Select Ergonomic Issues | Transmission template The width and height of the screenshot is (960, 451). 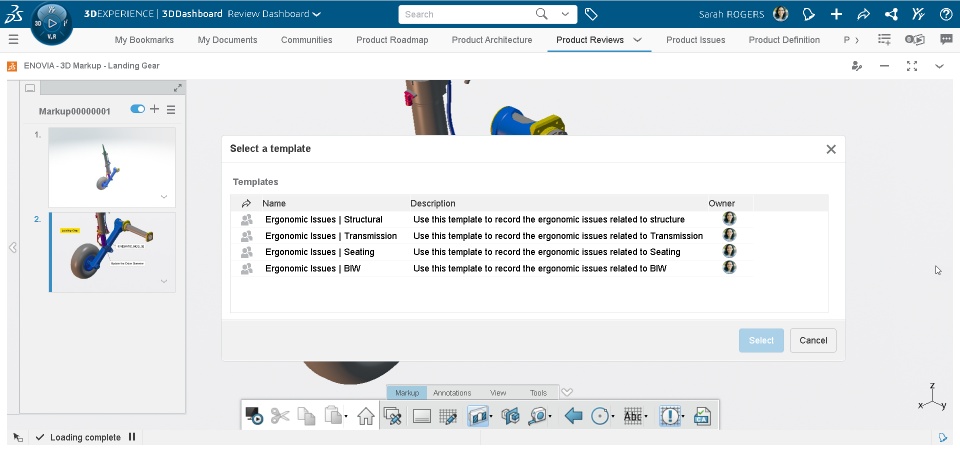point(492,236)
